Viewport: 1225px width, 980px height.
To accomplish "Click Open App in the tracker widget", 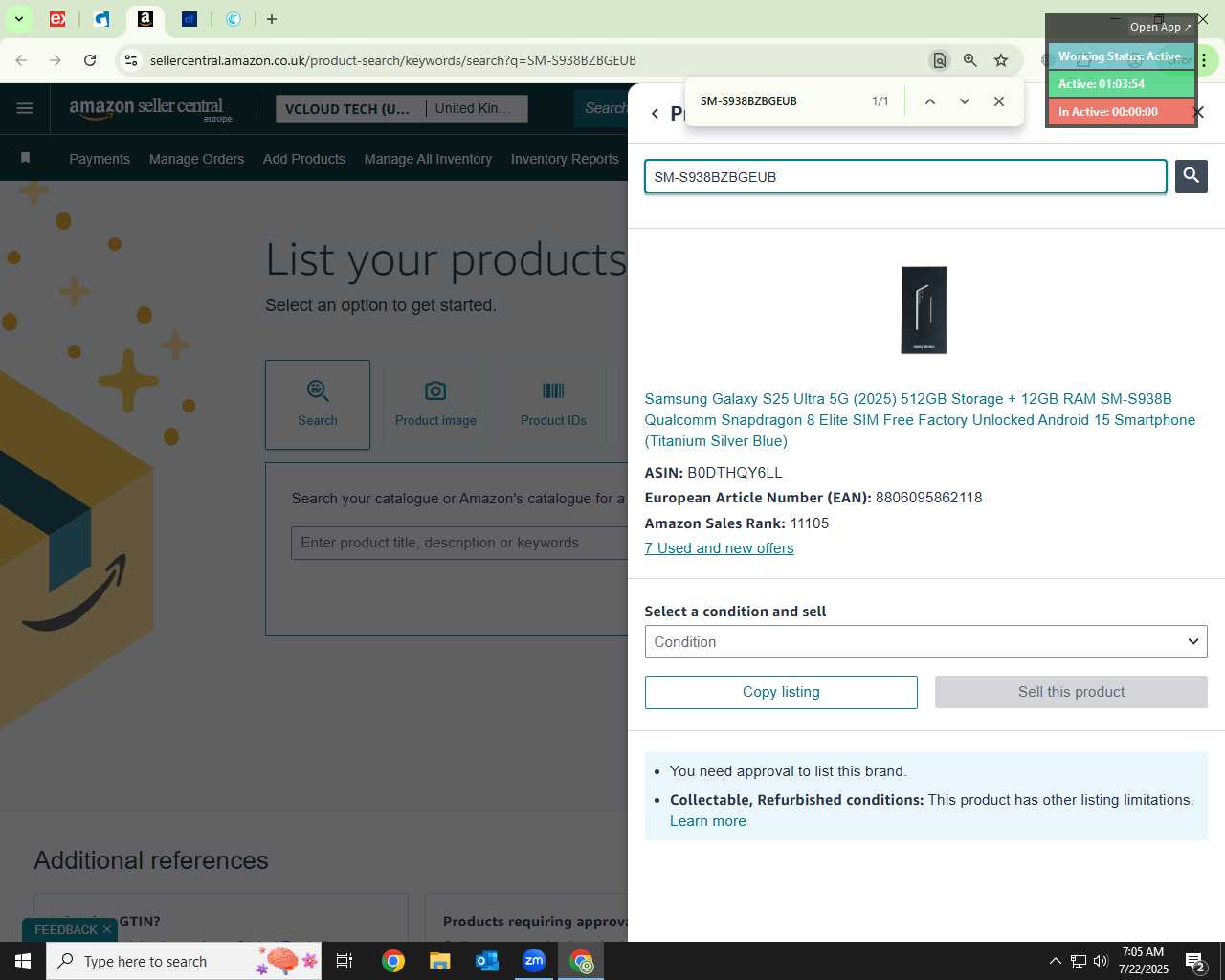I will click(1160, 27).
